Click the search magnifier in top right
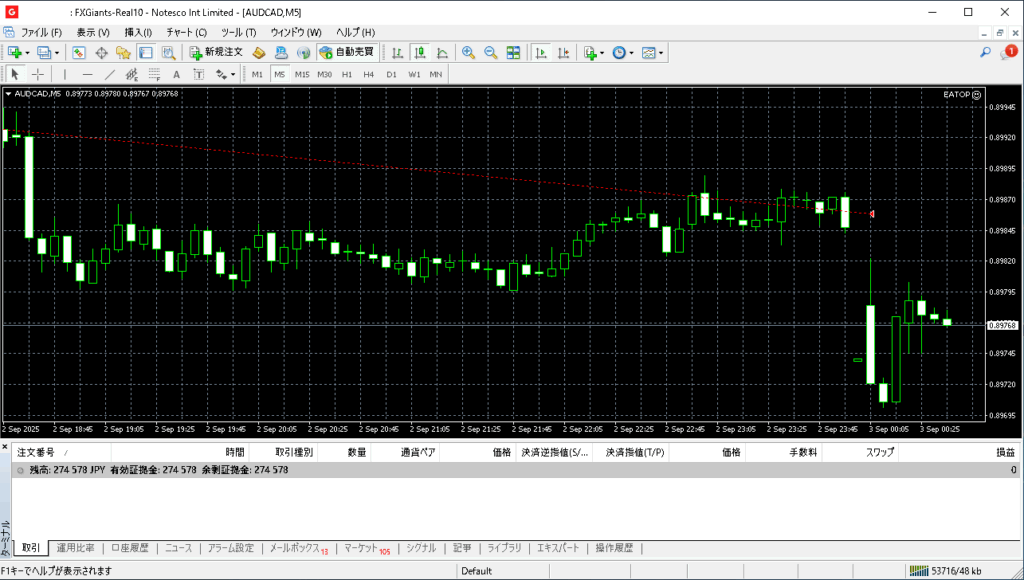Screen dimensions: 1024x580 point(985,52)
